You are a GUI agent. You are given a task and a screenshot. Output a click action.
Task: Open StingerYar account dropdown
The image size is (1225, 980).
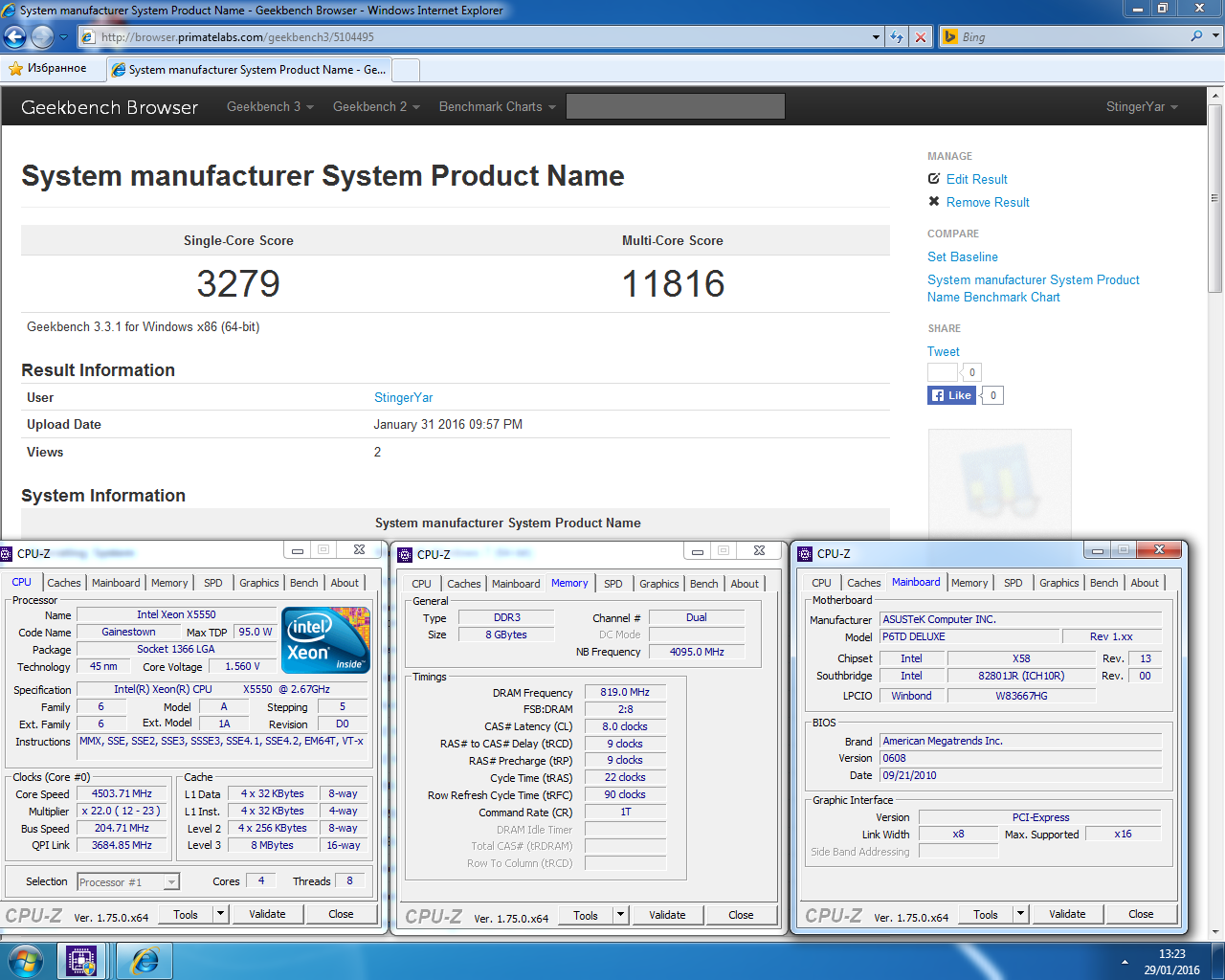1142,107
